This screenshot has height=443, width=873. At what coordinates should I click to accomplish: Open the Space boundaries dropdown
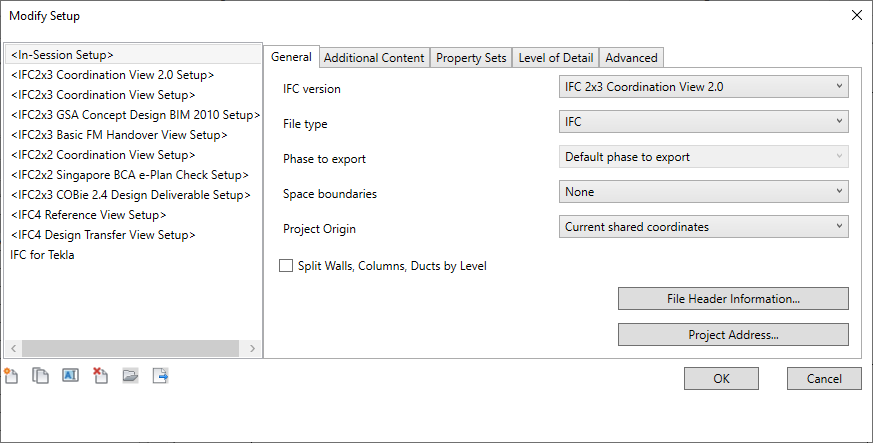[x=704, y=192]
